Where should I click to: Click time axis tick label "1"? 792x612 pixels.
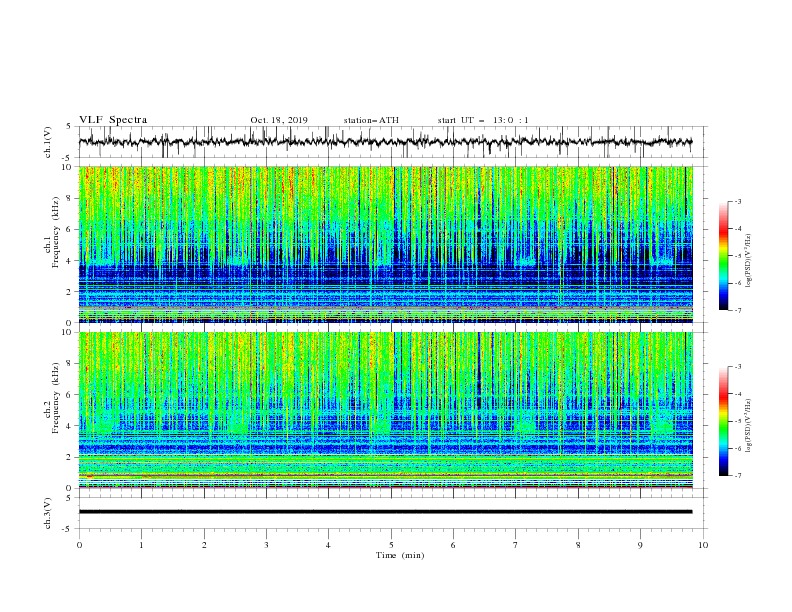[x=141, y=545]
